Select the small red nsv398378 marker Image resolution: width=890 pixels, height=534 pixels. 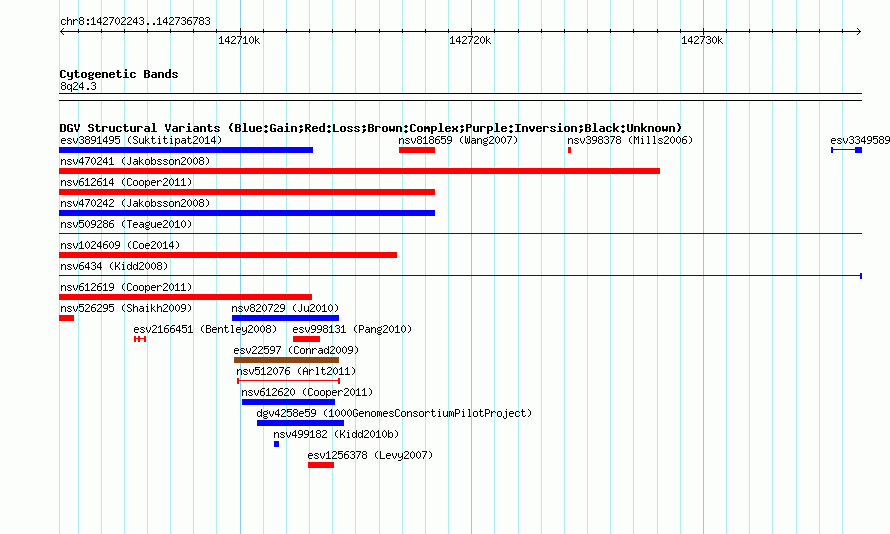(x=569, y=150)
